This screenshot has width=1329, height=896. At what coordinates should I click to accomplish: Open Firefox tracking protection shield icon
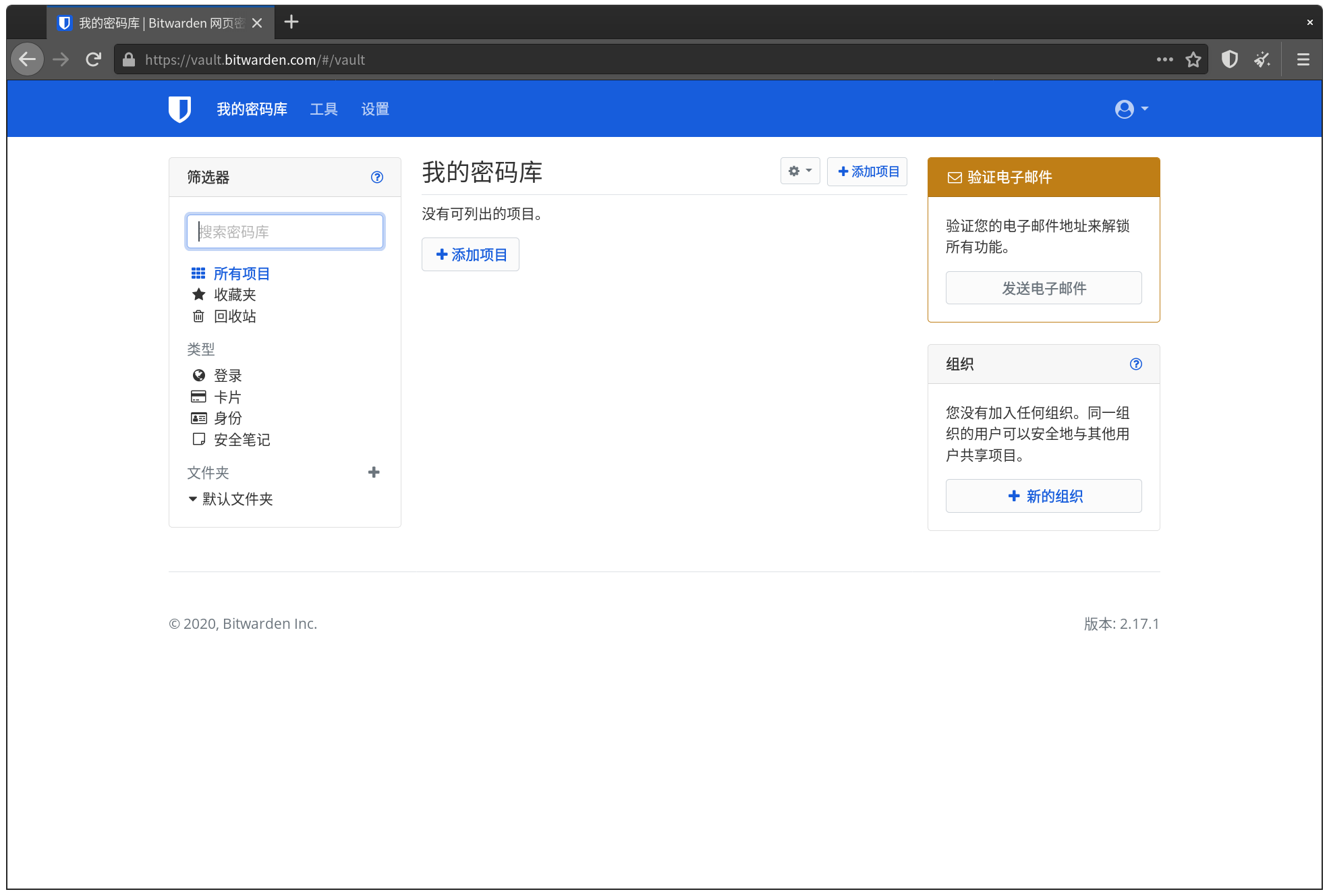tap(1230, 60)
